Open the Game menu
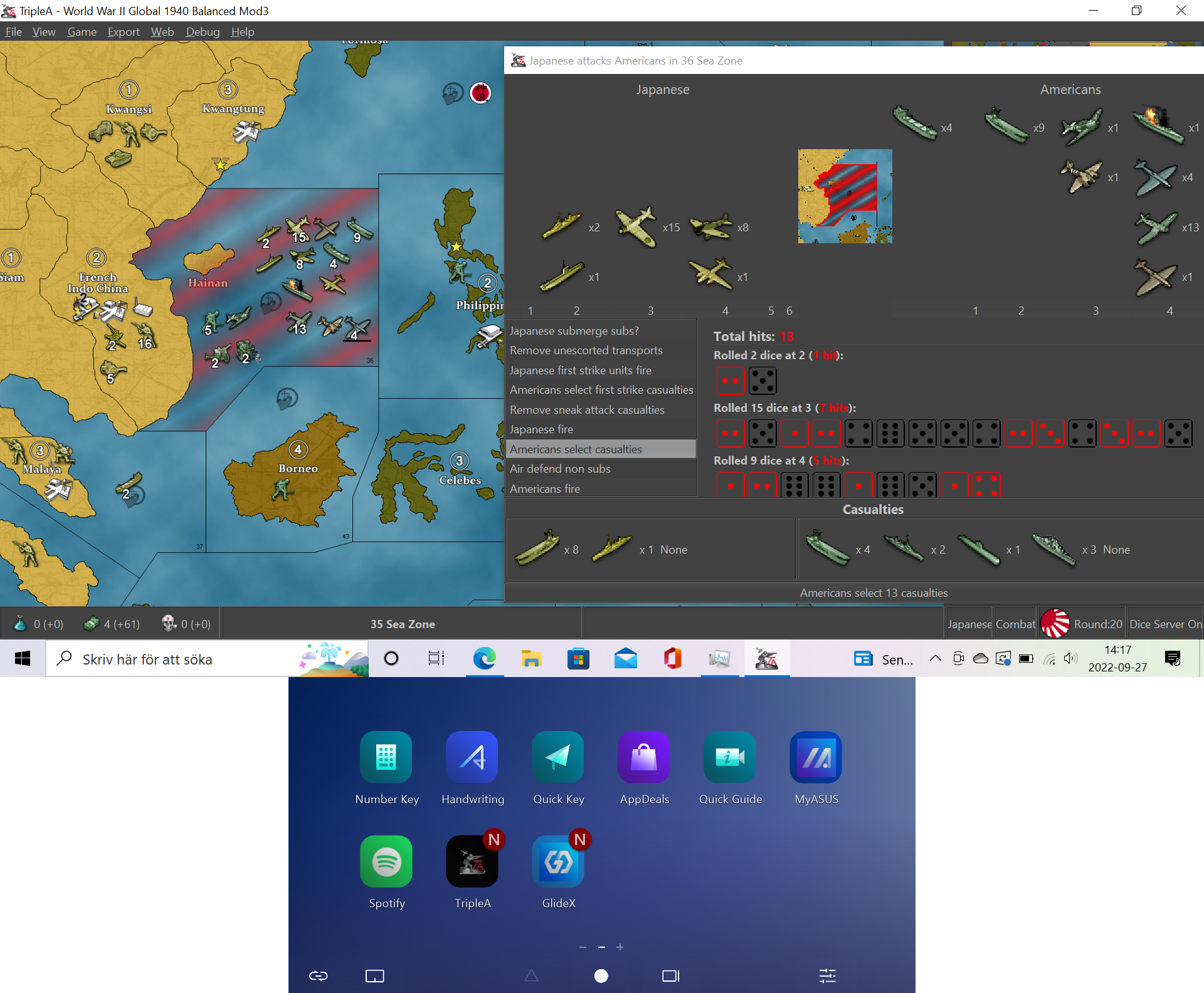Screen dimensions: 1204x993 (x=82, y=32)
